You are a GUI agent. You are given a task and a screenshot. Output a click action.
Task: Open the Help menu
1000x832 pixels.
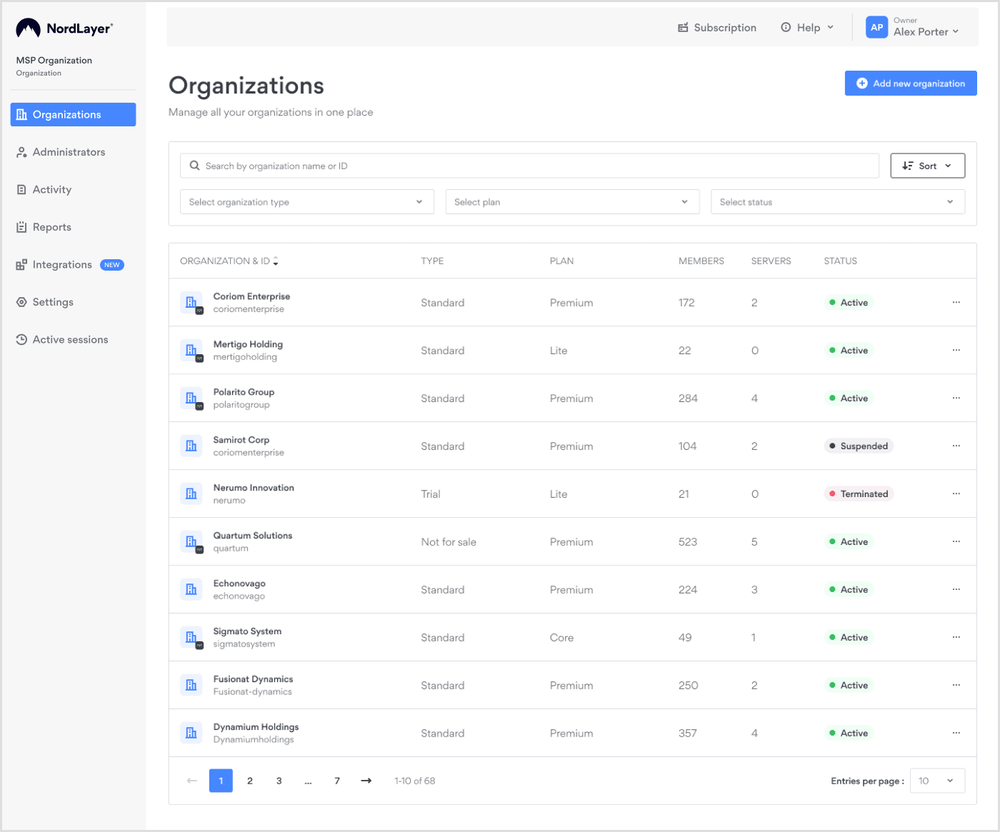(807, 28)
